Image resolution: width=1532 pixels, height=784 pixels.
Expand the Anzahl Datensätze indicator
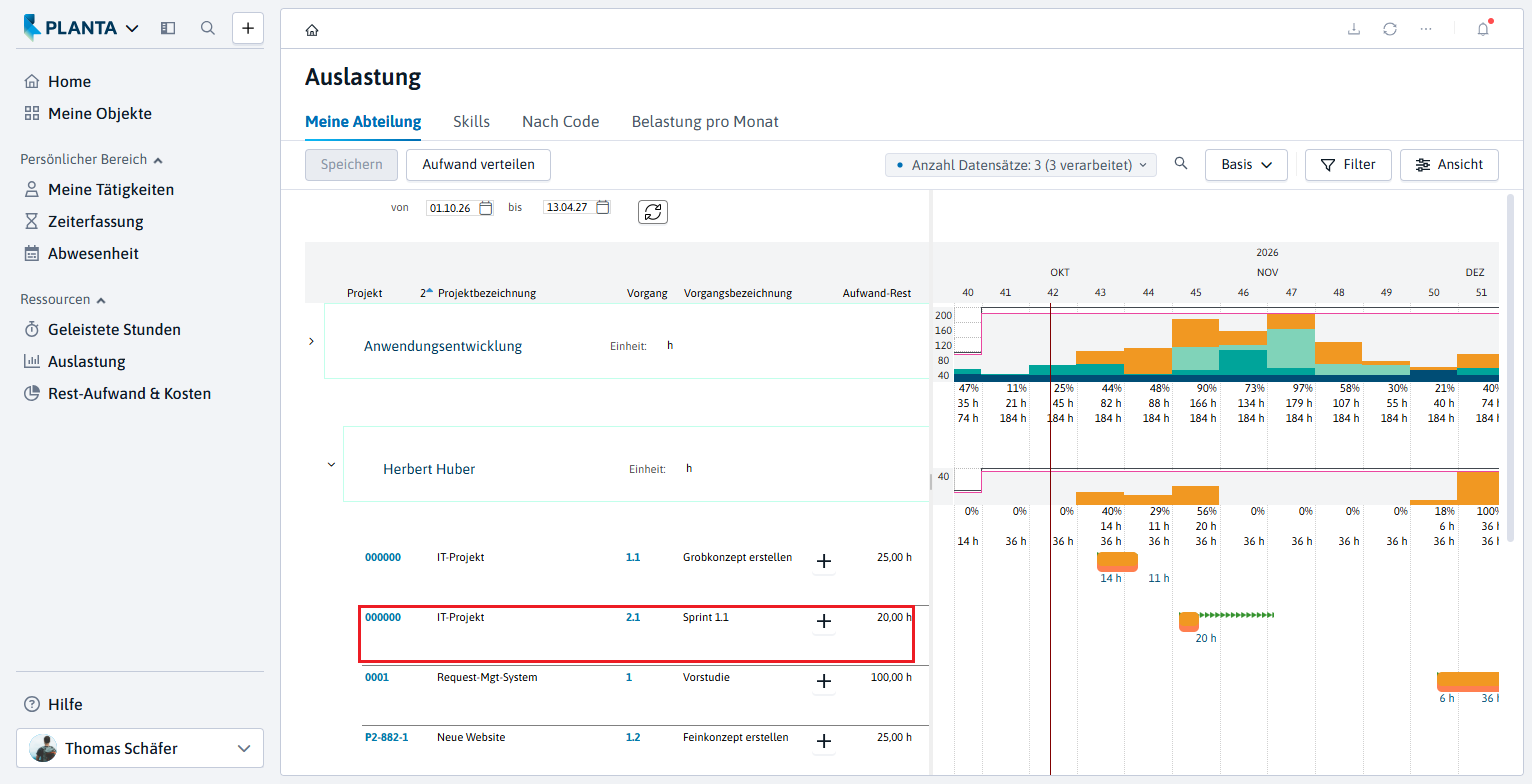(x=1021, y=165)
